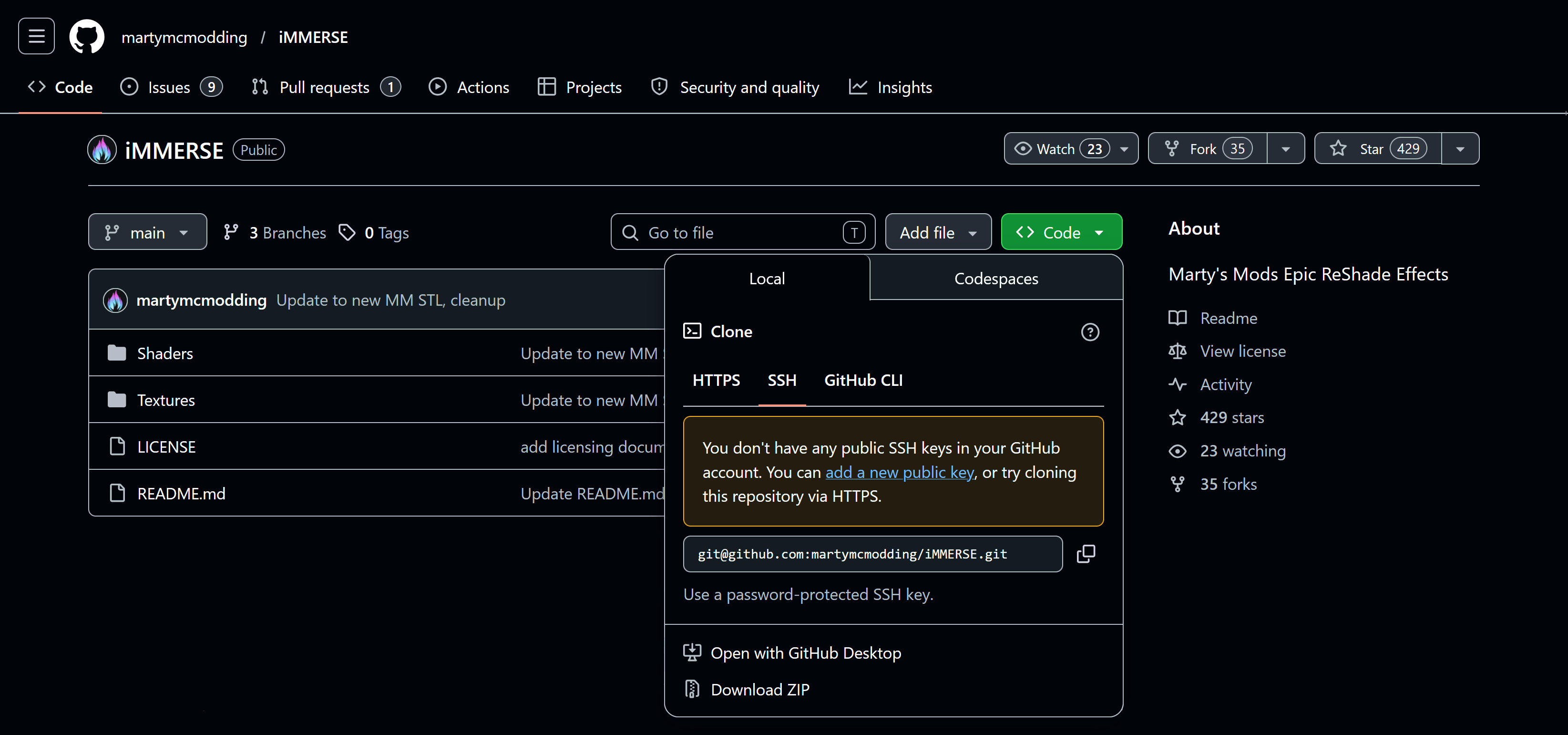Open the iMMERSE breadcrumb link
Image resolution: width=1568 pixels, height=735 pixels.
[314, 37]
